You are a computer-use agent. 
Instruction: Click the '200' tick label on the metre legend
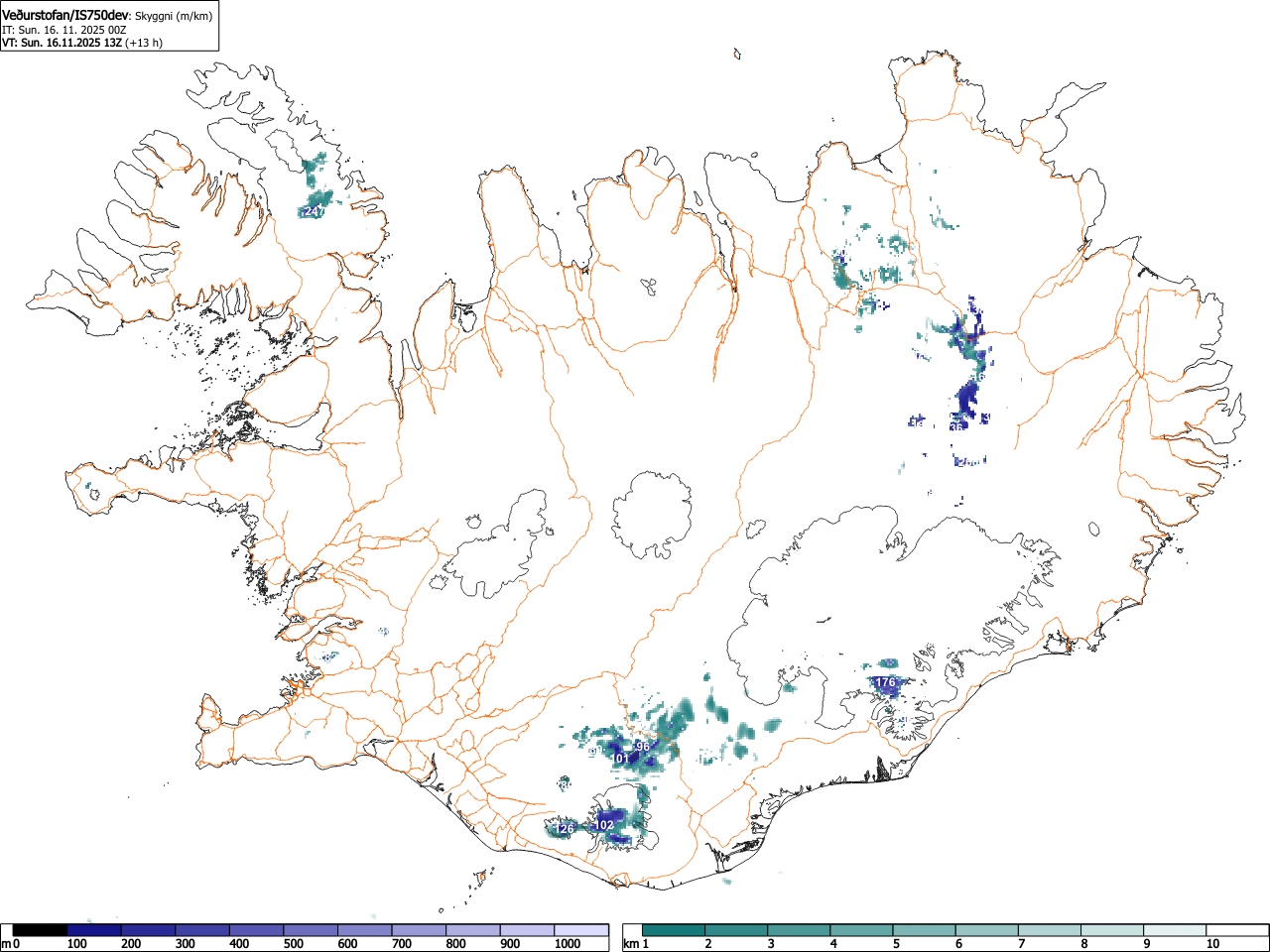point(131,944)
